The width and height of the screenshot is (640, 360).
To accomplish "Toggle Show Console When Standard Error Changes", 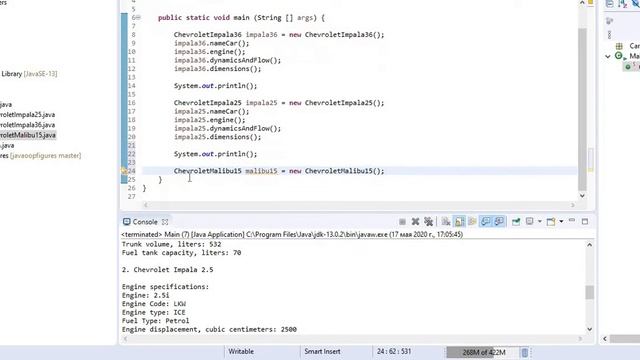I will 499,222.
